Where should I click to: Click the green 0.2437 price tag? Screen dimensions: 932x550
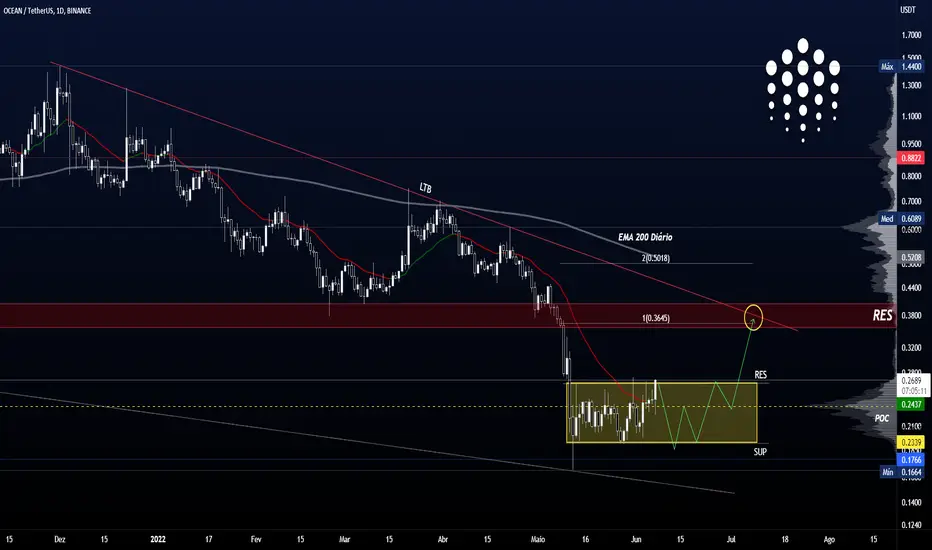coord(911,404)
